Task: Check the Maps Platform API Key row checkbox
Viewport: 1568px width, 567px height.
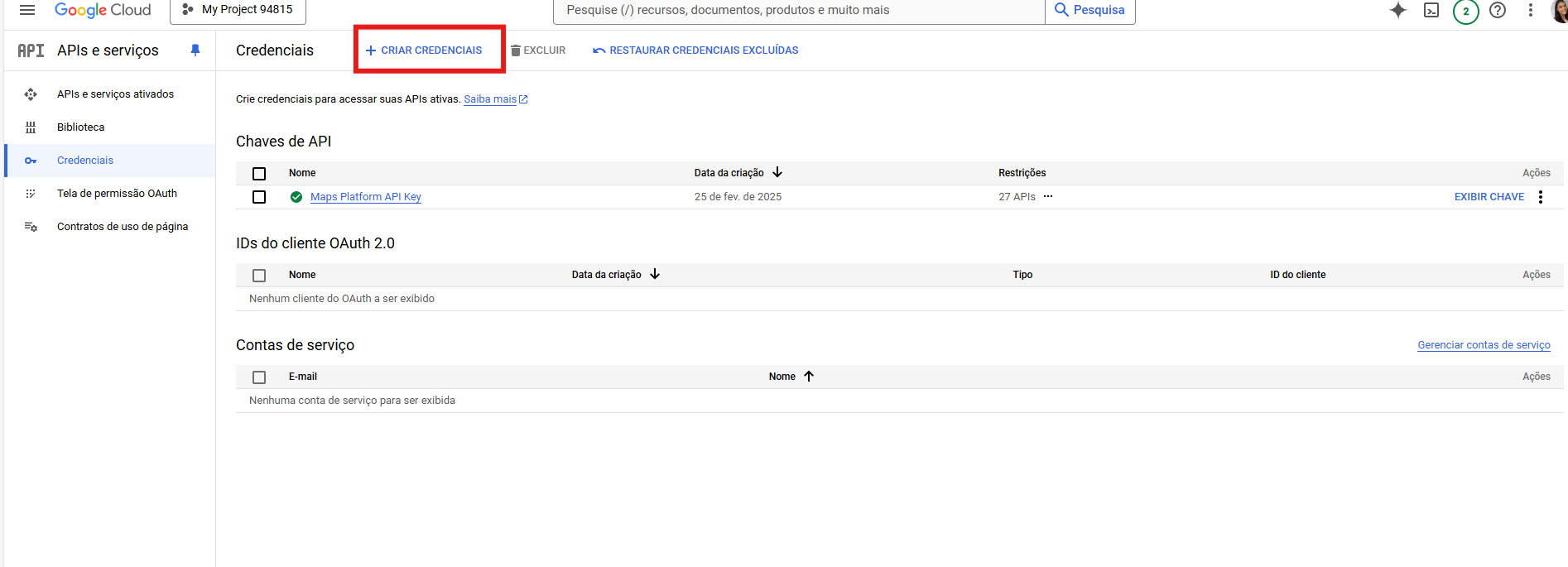Action: [x=259, y=197]
